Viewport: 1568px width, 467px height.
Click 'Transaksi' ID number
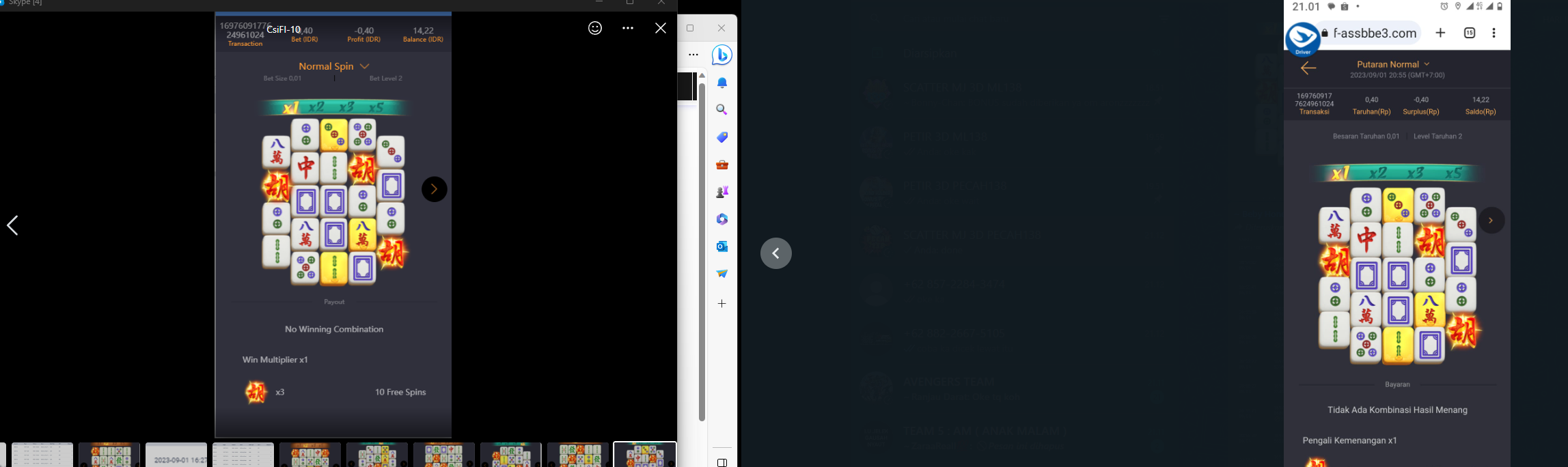coord(1314,100)
